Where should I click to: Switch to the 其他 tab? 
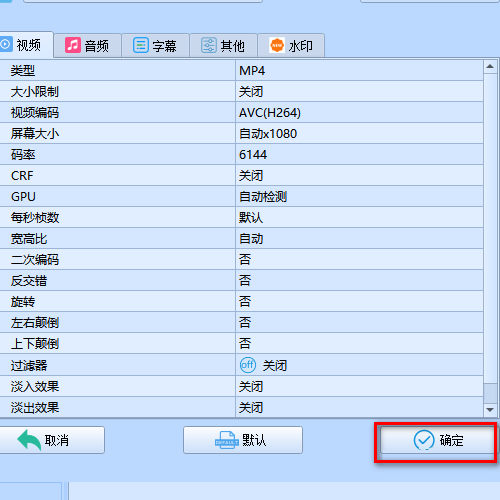click(x=223, y=46)
